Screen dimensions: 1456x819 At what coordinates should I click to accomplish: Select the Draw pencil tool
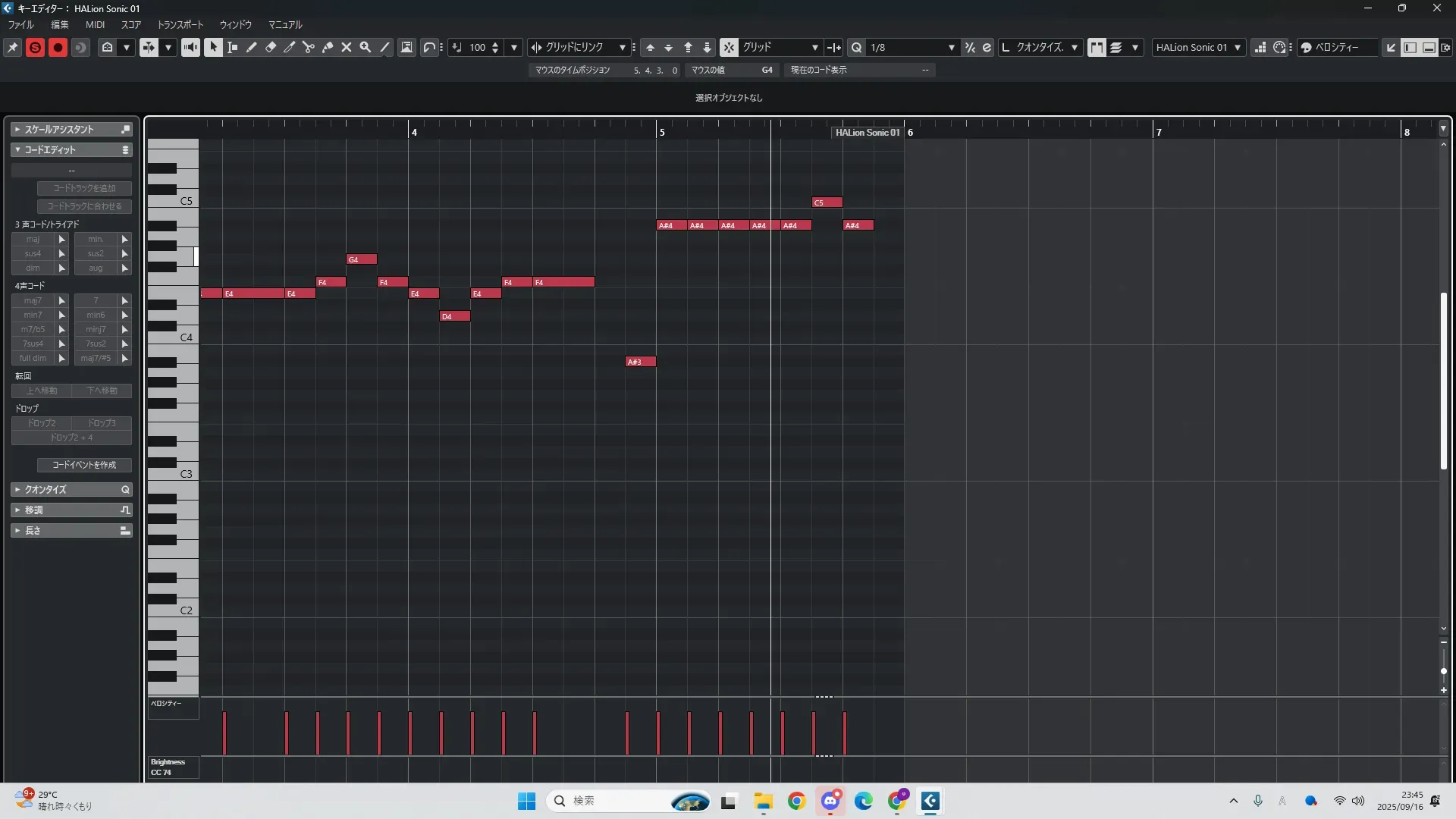click(x=251, y=47)
